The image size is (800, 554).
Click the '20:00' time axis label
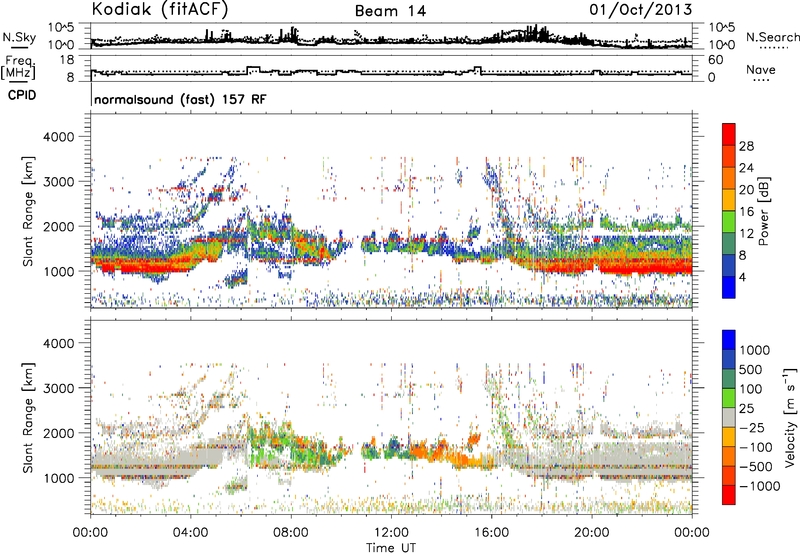[591, 533]
